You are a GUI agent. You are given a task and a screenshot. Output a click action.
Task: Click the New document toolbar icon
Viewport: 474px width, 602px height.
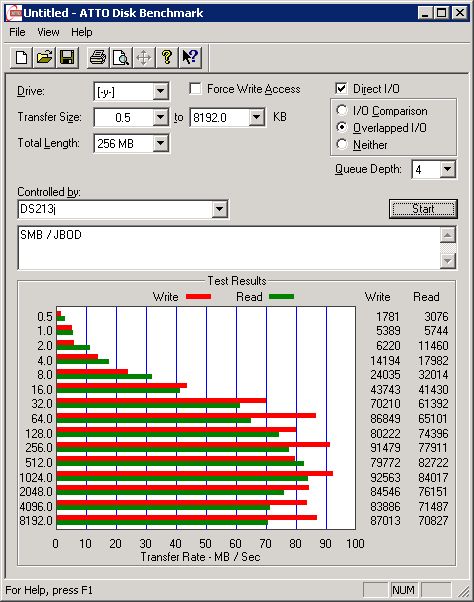[21, 58]
